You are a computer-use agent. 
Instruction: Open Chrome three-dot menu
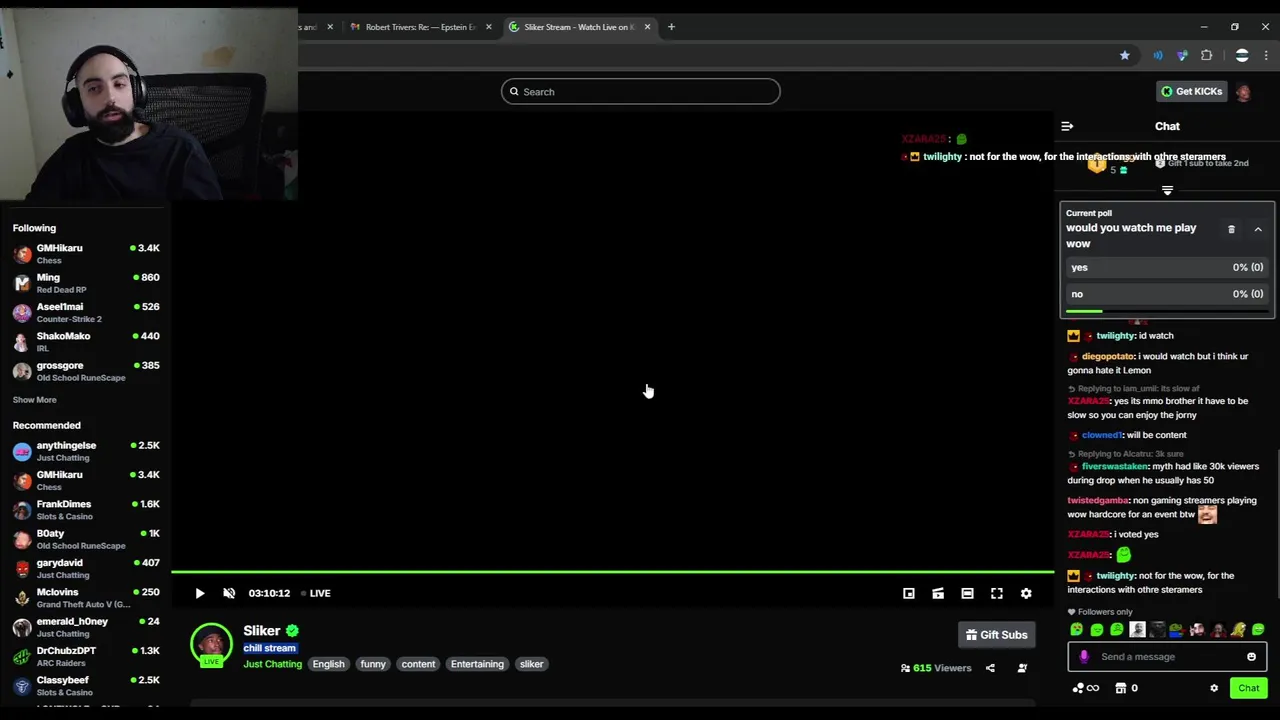(x=1266, y=55)
